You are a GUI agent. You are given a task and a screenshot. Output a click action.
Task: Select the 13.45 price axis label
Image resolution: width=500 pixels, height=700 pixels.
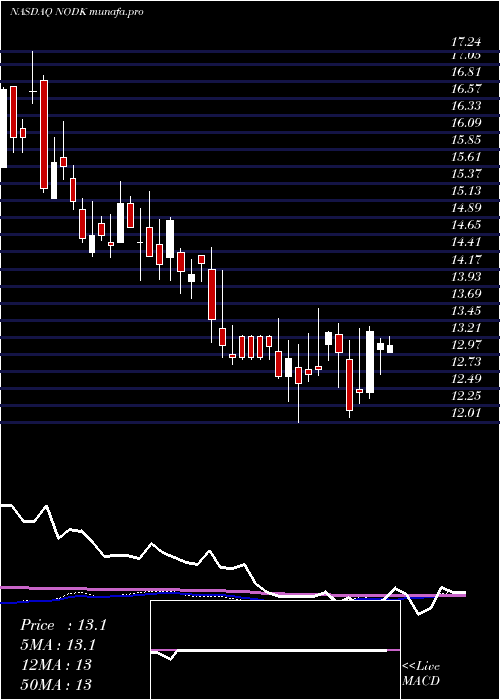[x=466, y=310]
